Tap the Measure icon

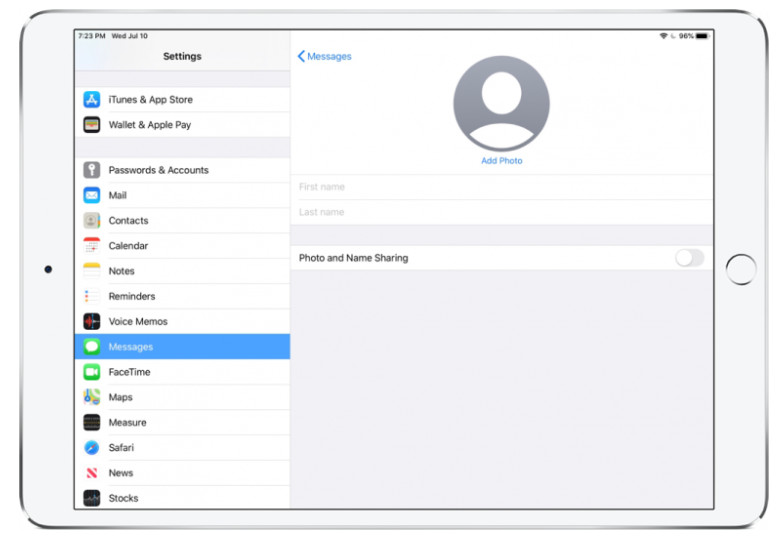(x=92, y=422)
